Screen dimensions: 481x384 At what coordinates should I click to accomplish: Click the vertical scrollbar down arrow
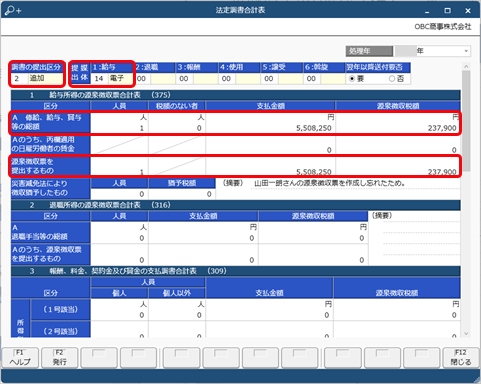pos(466,333)
